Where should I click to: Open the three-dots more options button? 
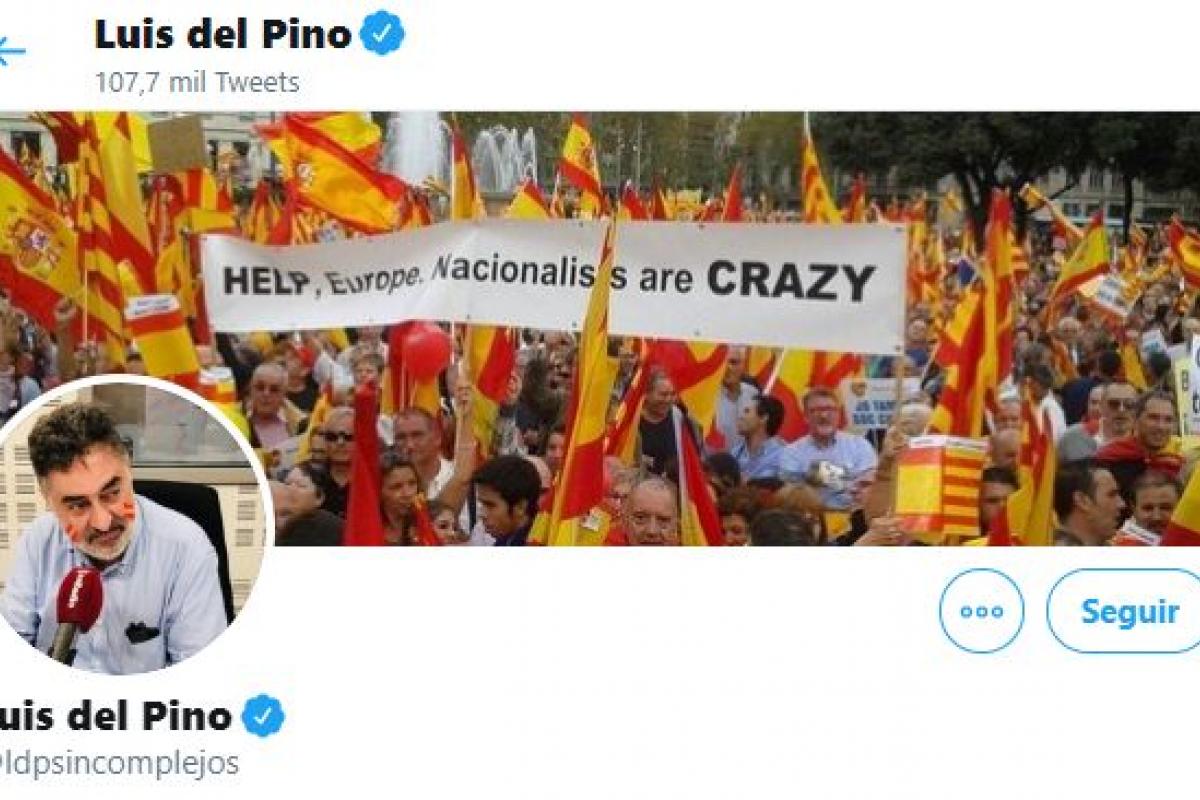tap(981, 611)
